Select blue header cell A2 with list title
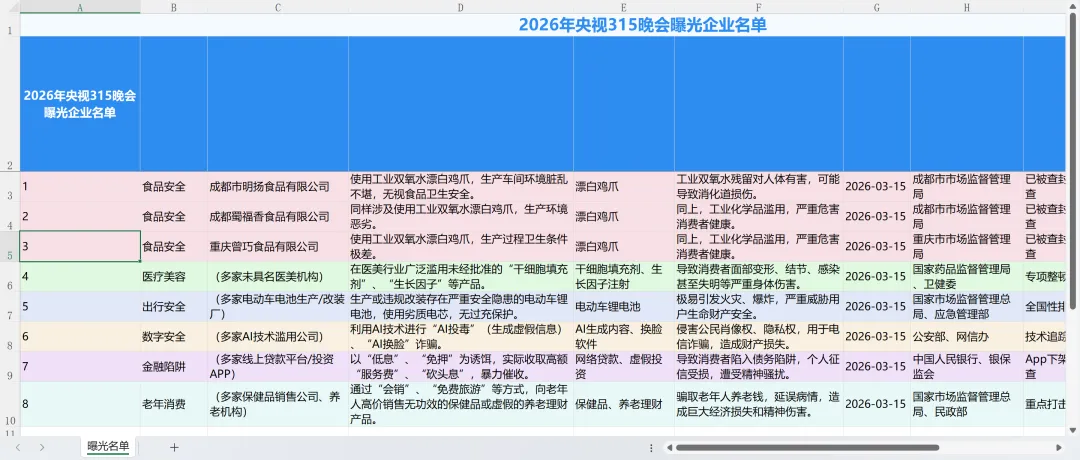 80,104
